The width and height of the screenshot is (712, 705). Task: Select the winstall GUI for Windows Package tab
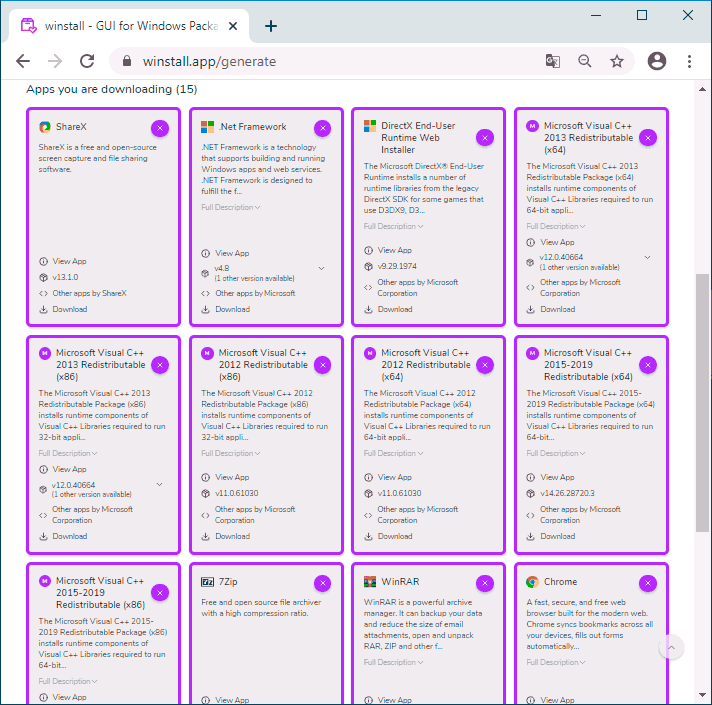[129, 26]
